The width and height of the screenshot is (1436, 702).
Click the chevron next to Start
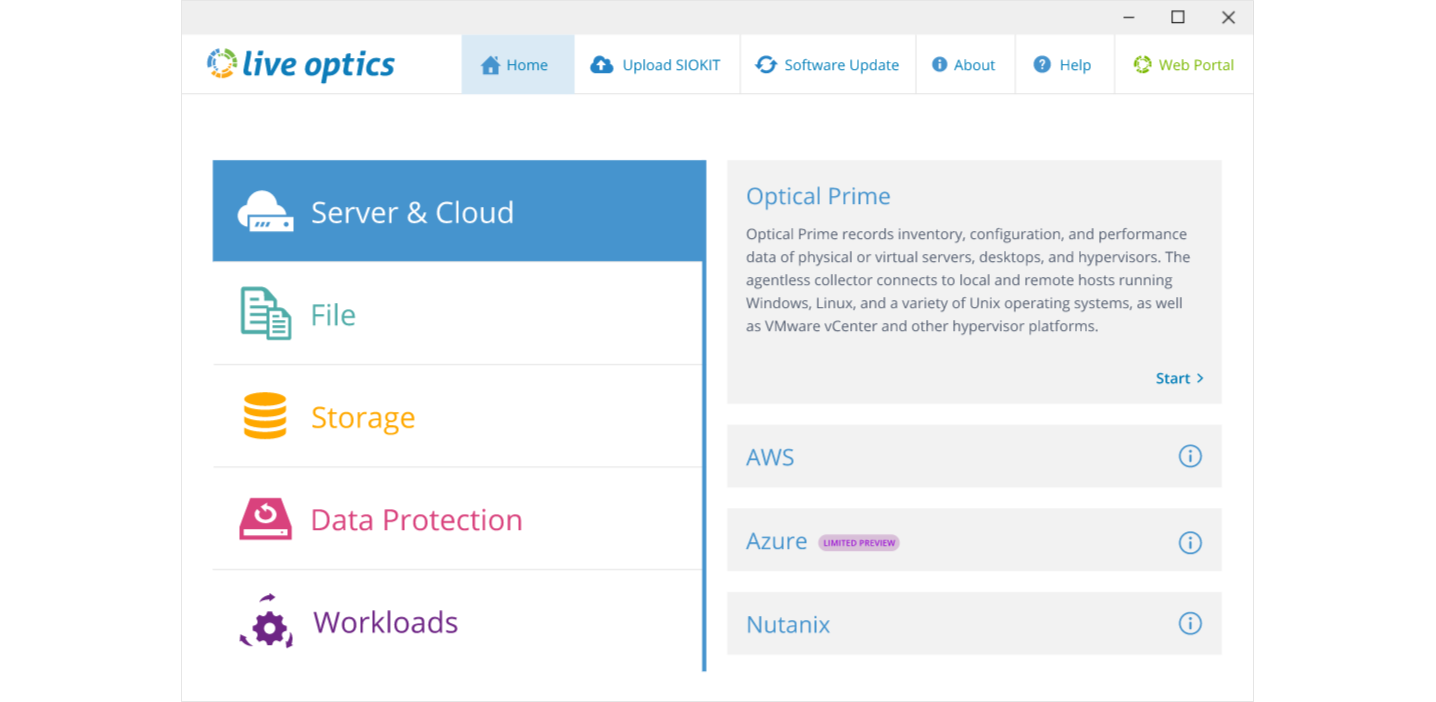1200,378
